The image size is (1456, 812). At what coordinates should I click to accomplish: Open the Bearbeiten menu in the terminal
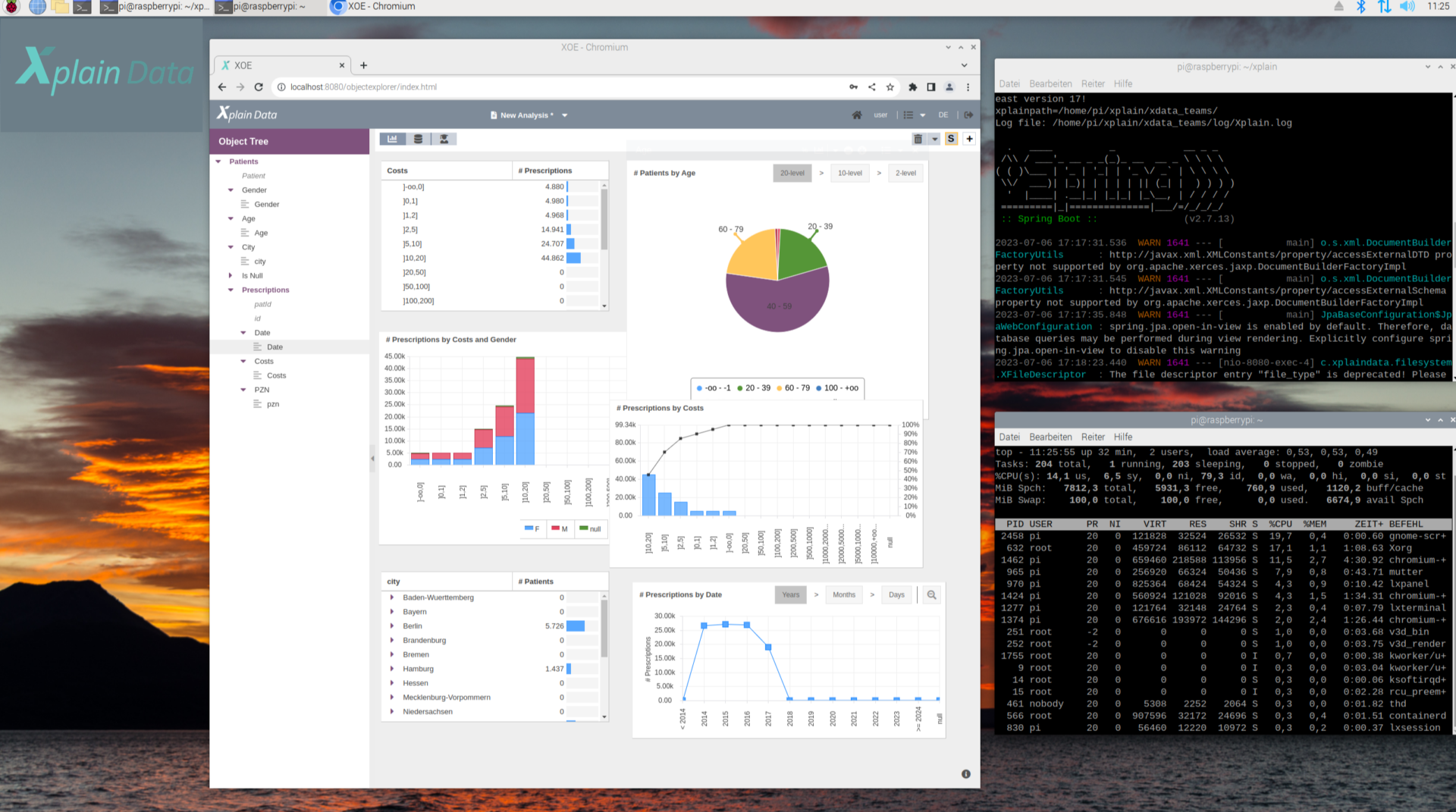1051,83
